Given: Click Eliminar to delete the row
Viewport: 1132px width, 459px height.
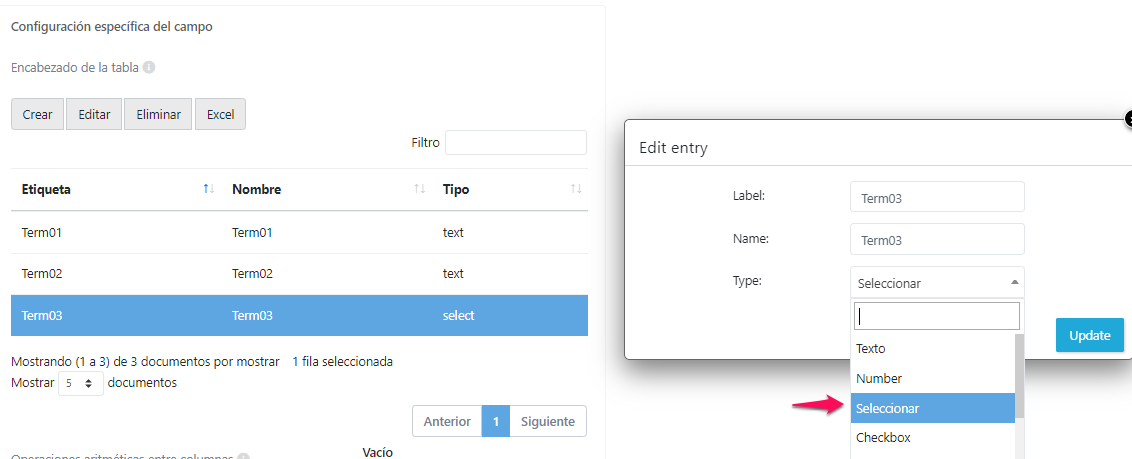Looking at the screenshot, I should click(158, 114).
